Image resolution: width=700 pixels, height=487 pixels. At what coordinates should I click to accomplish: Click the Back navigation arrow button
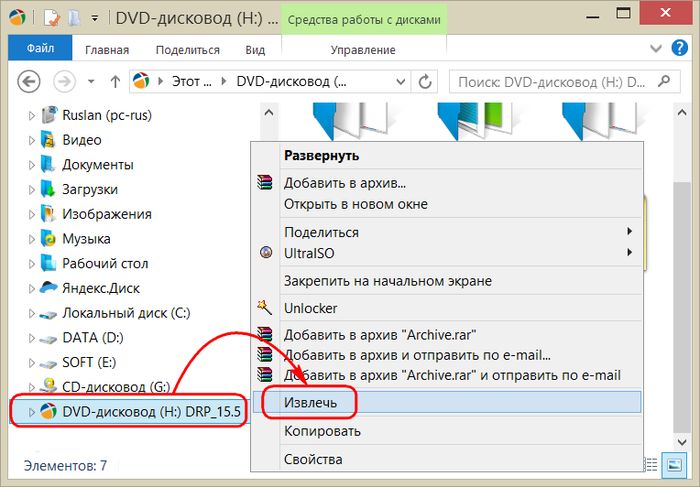tap(29, 82)
